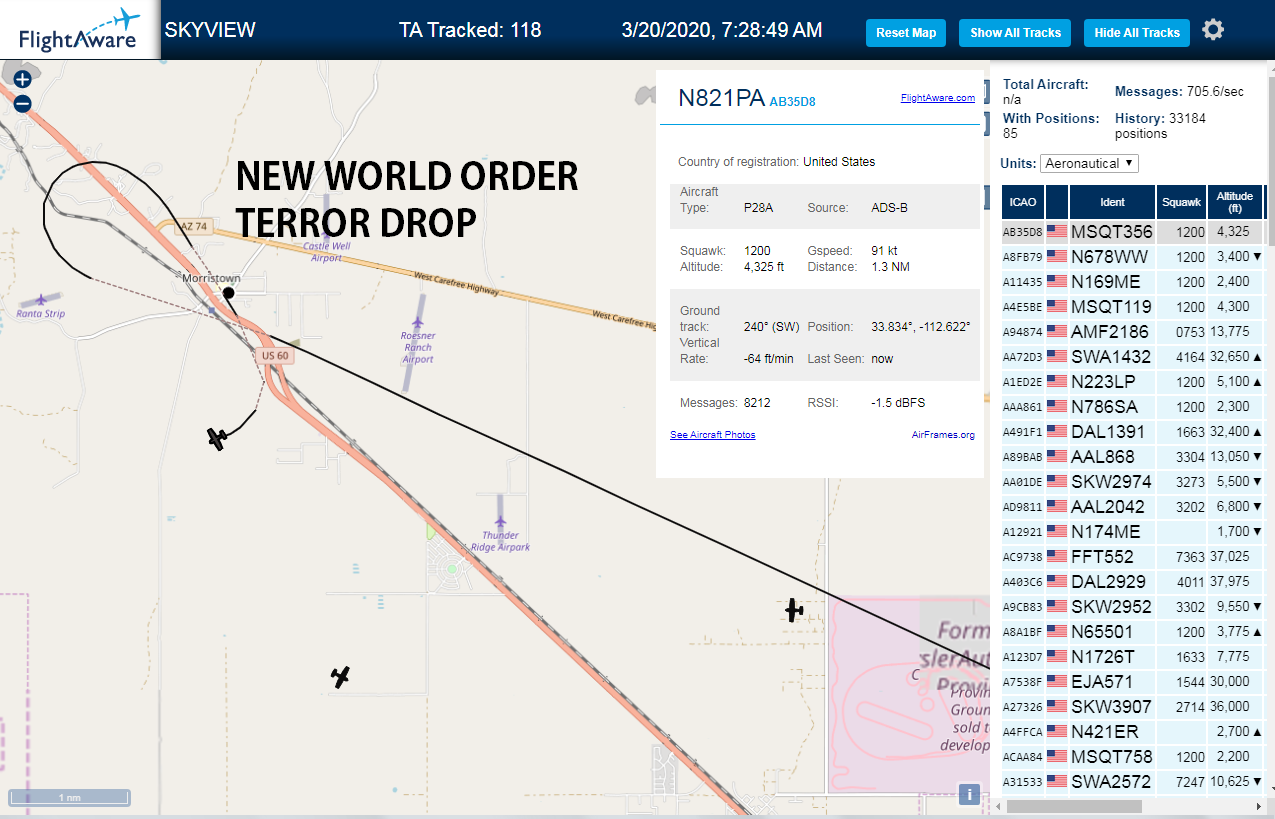The width and height of the screenshot is (1275, 819).
Task: Click the scroll left arrow of table
Action: tap(997, 806)
